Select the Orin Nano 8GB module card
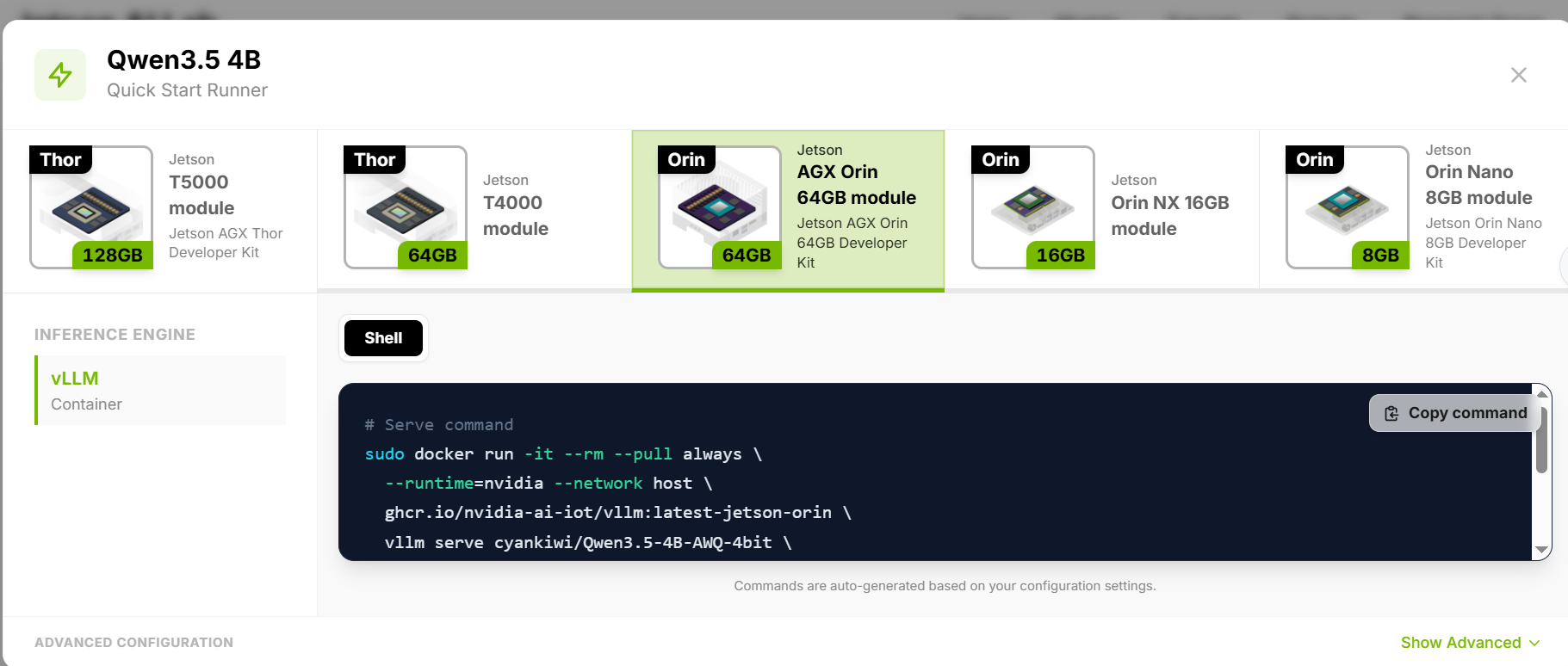This screenshot has width=1568, height=666. (x=1414, y=209)
